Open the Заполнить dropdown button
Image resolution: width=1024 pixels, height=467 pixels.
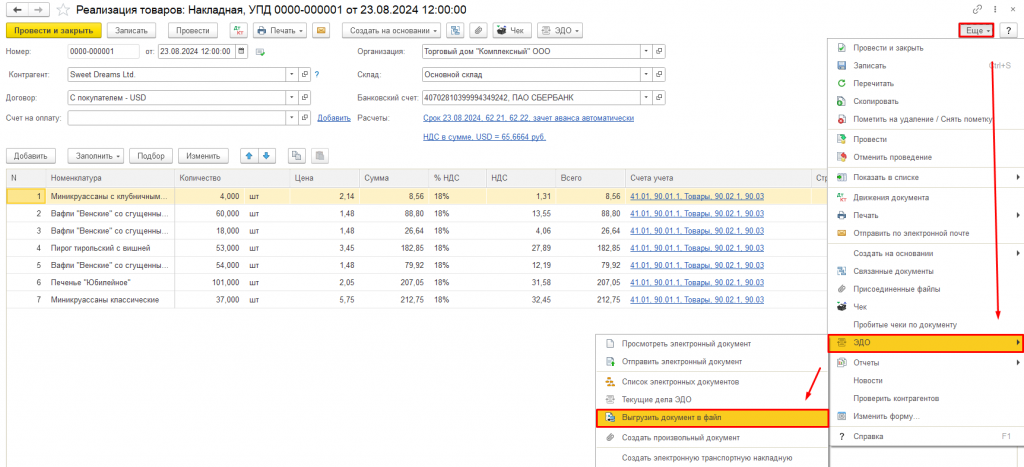point(96,156)
